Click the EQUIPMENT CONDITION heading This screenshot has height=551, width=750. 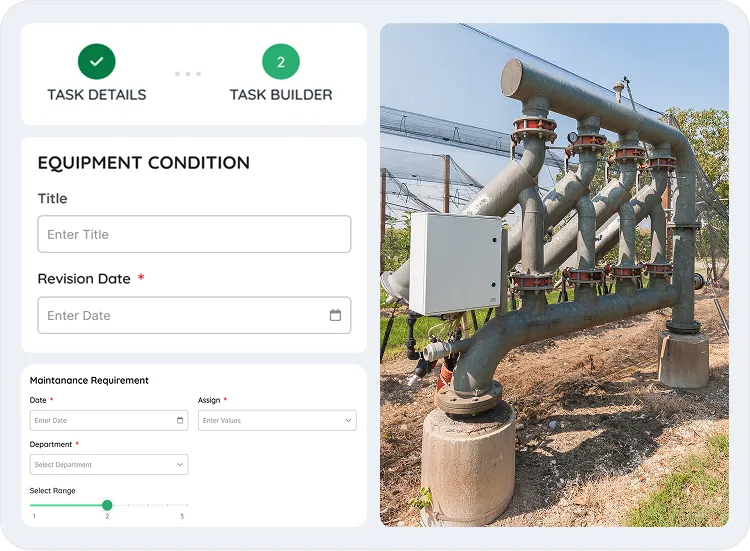(143, 163)
